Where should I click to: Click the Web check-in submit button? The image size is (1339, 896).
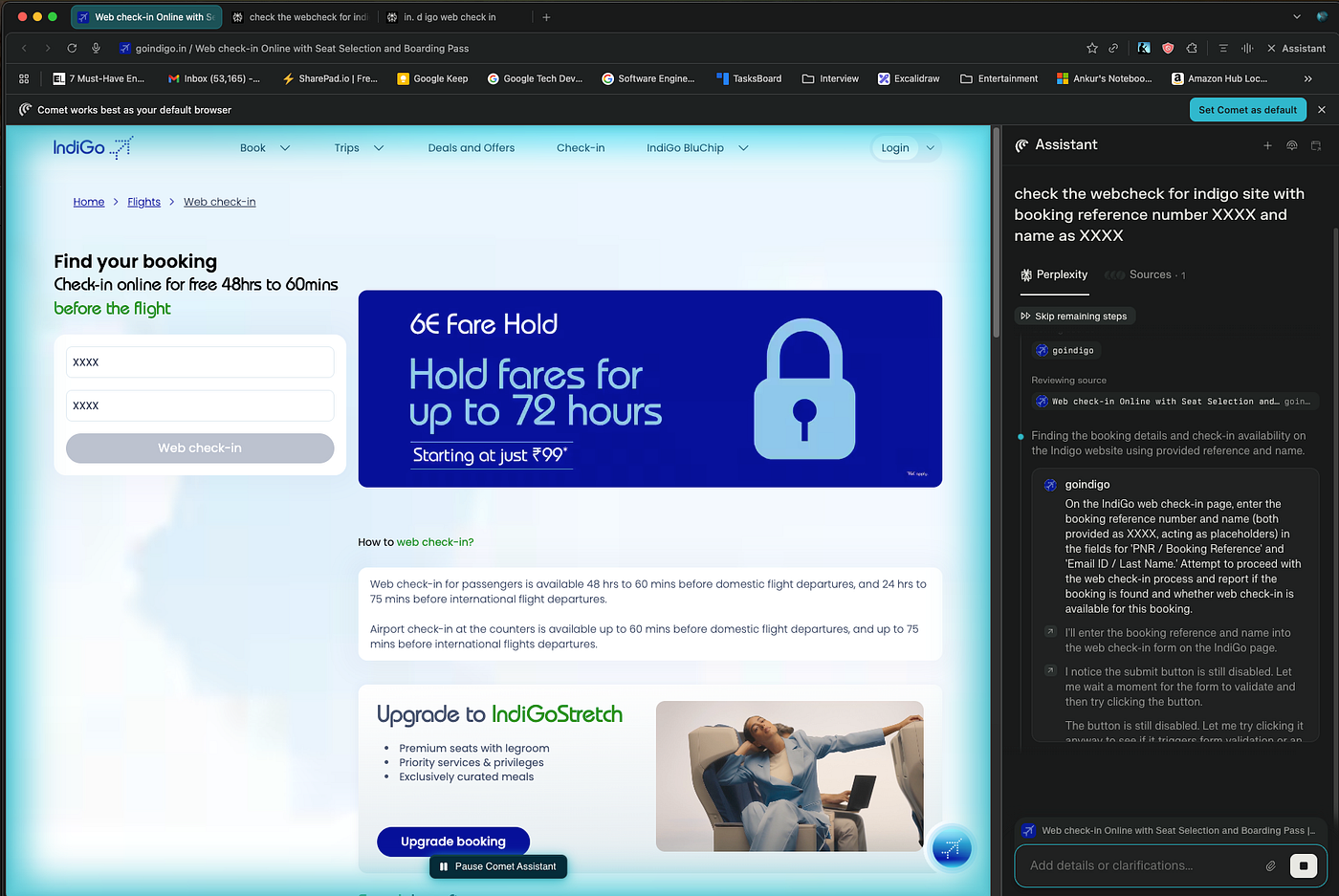click(x=200, y=448)
